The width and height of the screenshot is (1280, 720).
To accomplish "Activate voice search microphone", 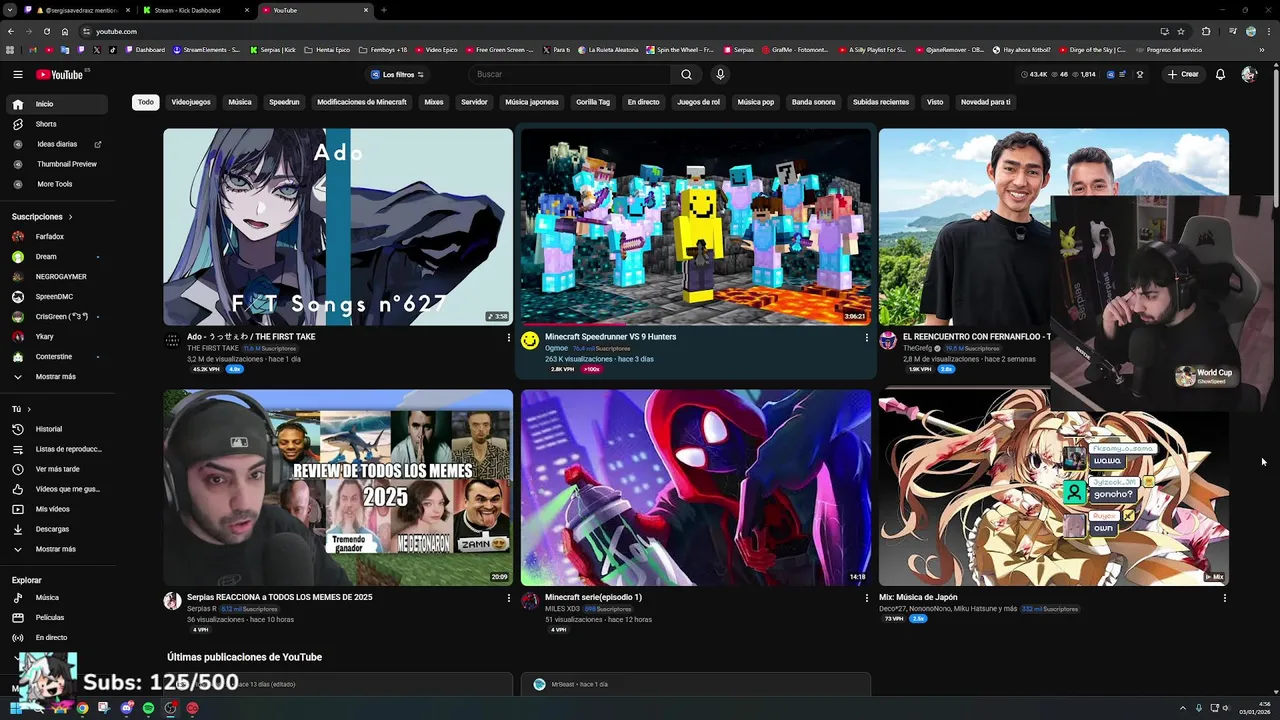I will pyautogui.click(x=719, y=74).
